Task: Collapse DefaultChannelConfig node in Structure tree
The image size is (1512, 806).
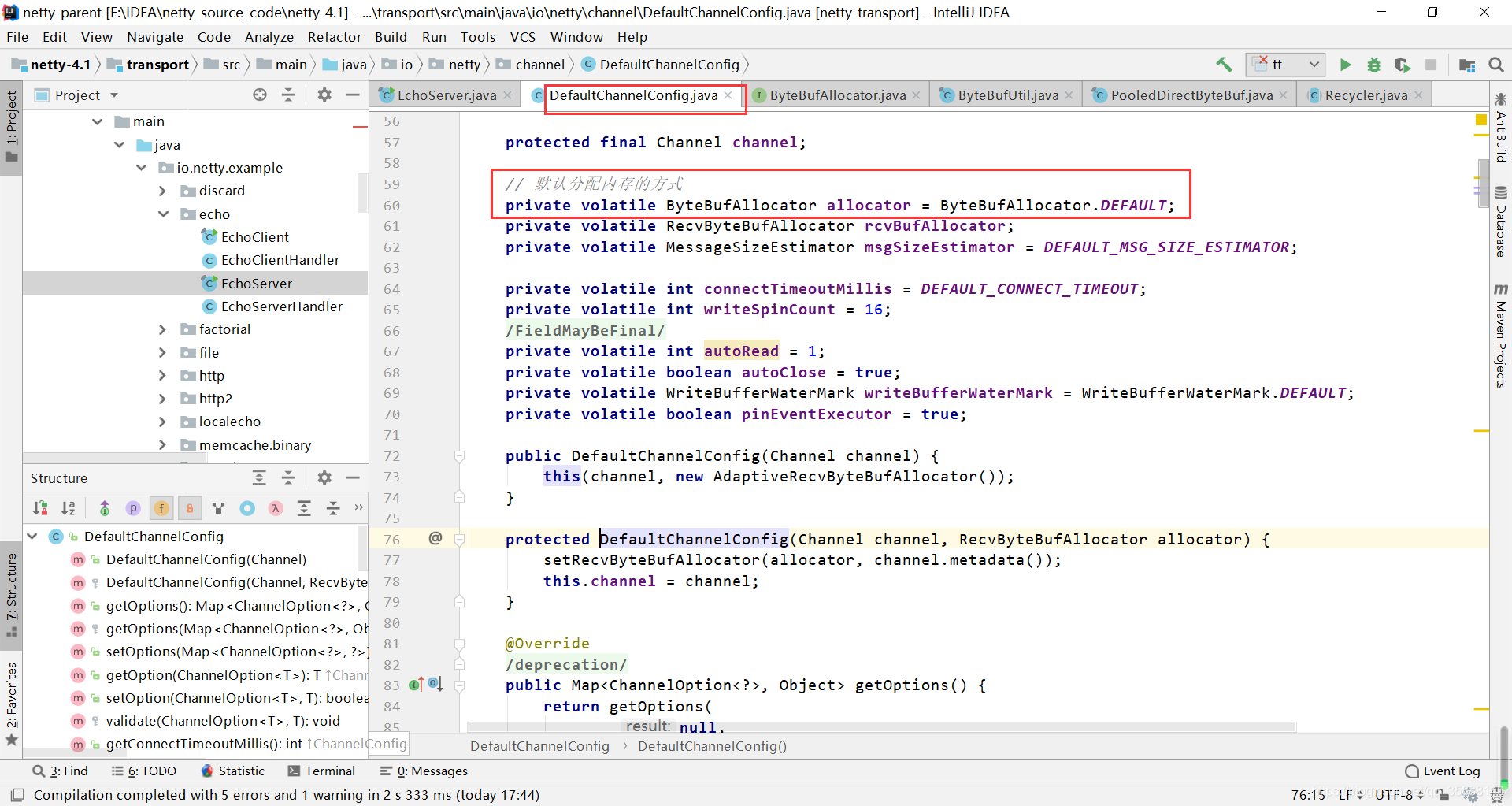Action: point(32,536)
